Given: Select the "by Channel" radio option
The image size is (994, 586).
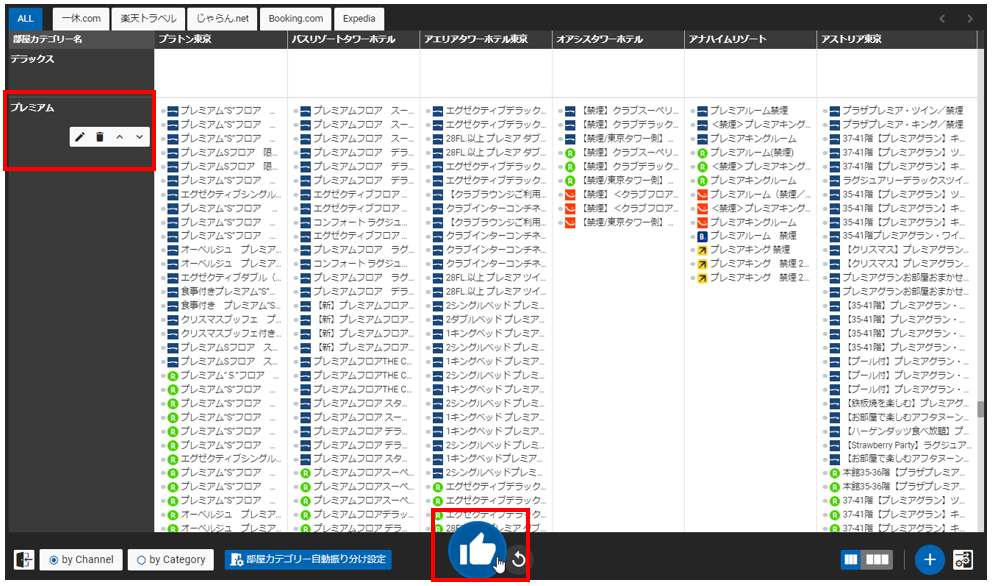Looking at the screenshot, I should tap(82, 560).
